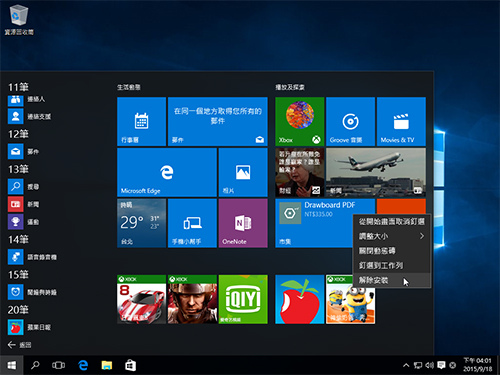Screen dimensions: 500x375
Task: Choose 從開始畫面取消釘選 in context menu
Action: tap(392, 221)
